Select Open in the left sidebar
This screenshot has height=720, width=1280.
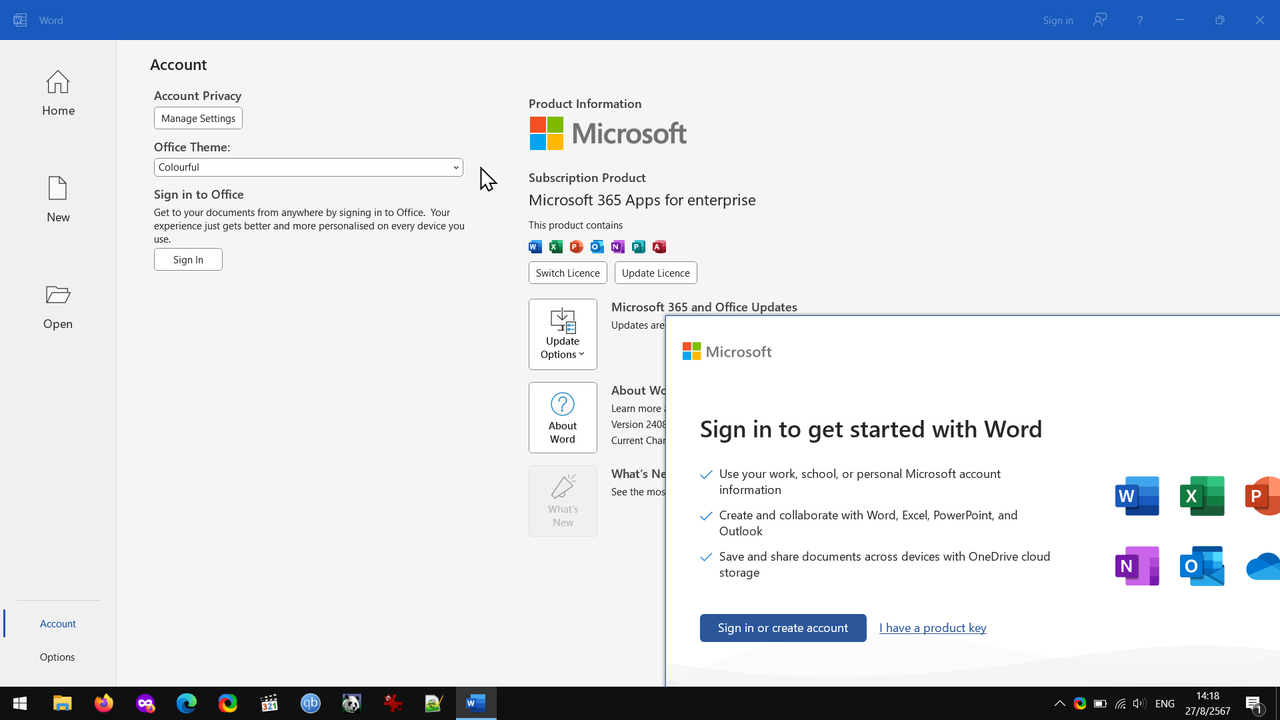(x=58, y=307)
